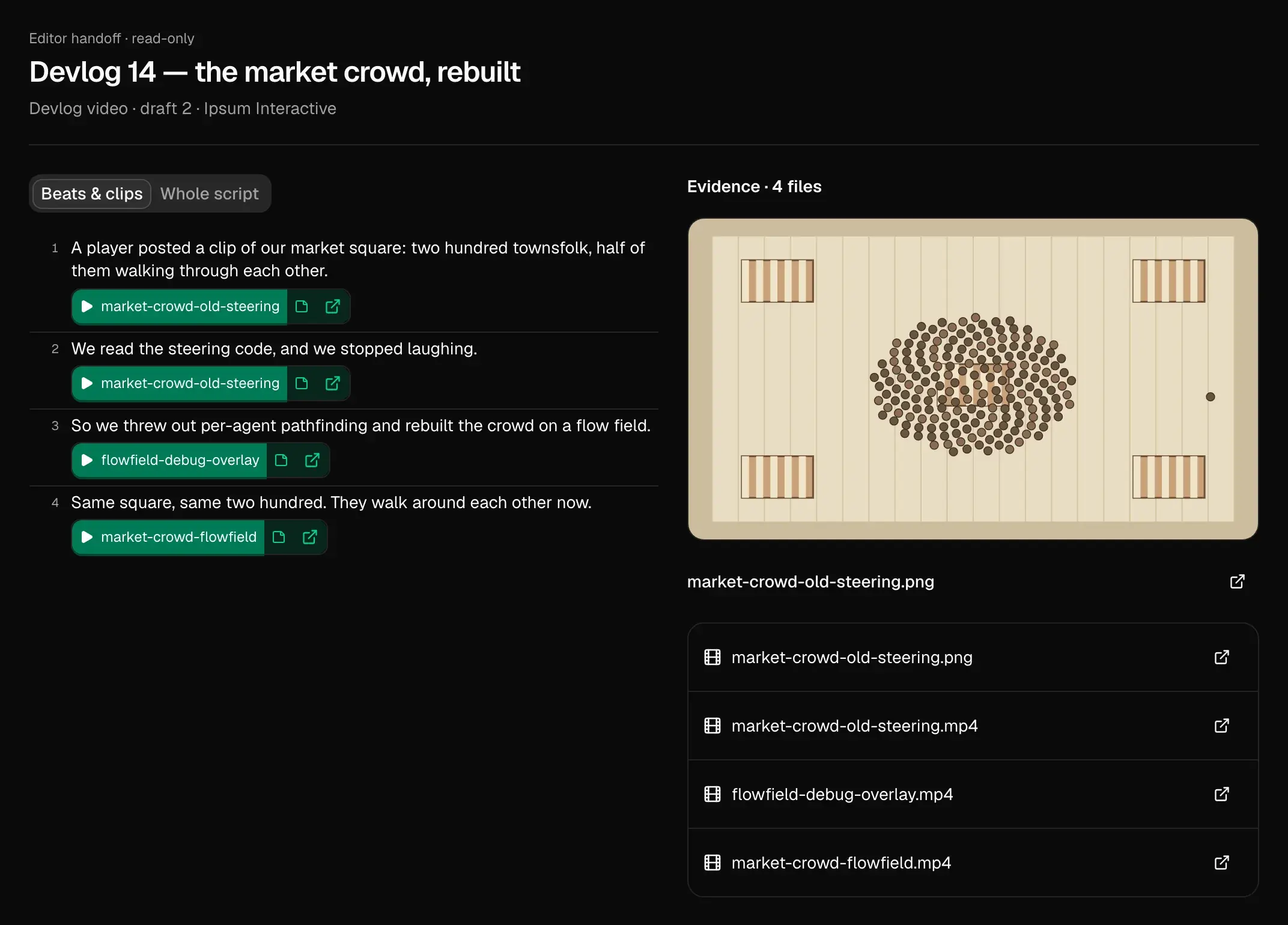Screen dimensions: 1288x925
Task: Play the flowfield-debug-overlay clip chip
Action: click(x=169, y=460)
